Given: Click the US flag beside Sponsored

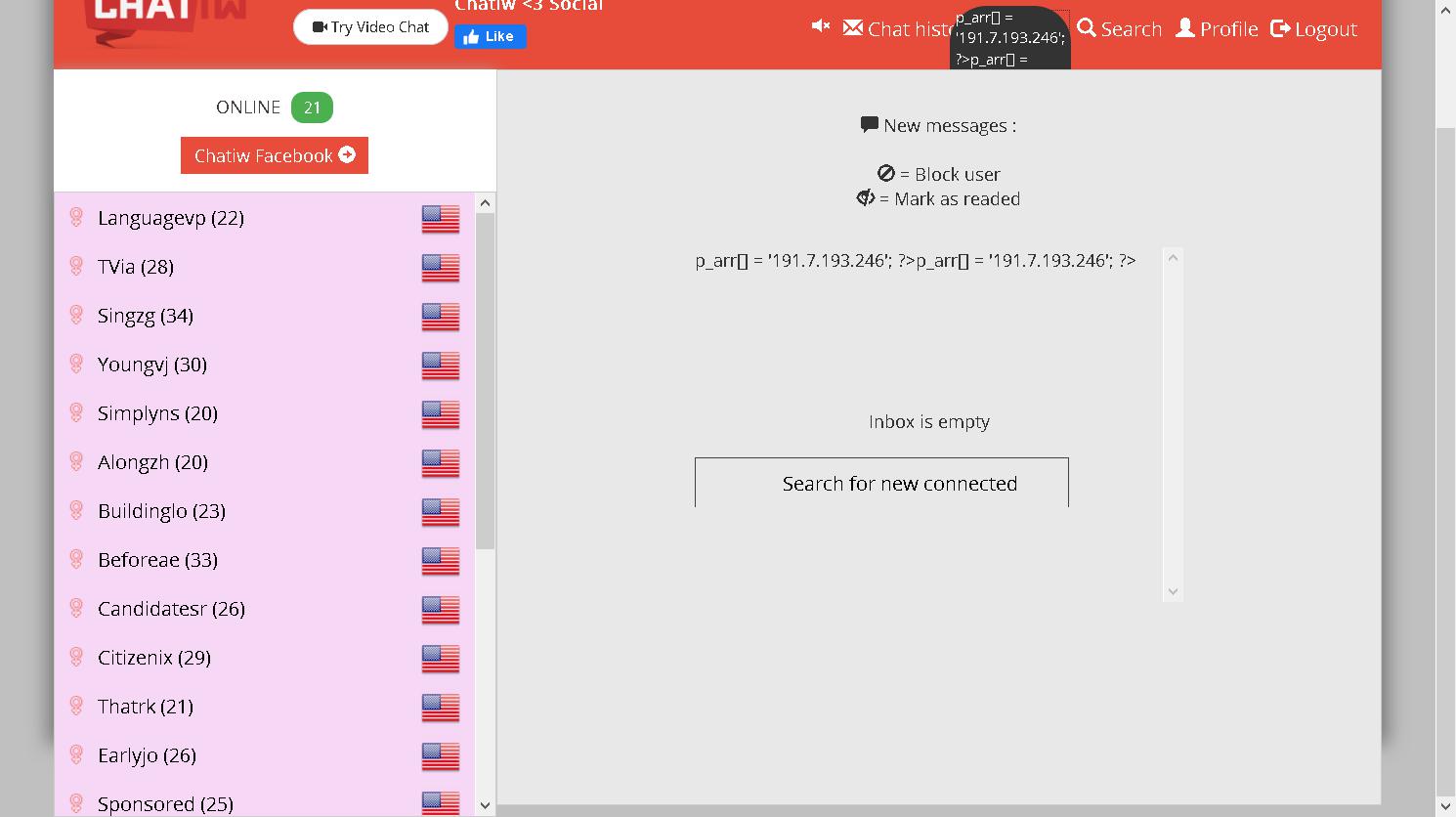Looking at the screenshot, I should click(440, 803).
